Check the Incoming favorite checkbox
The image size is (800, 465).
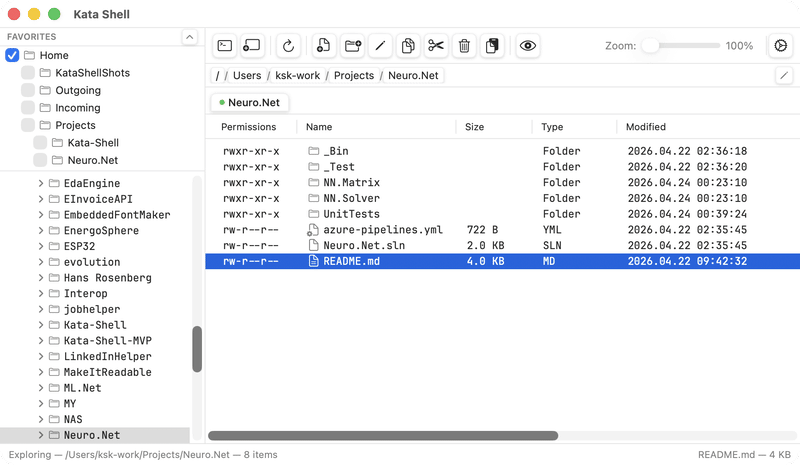click(x=28, y=108)
